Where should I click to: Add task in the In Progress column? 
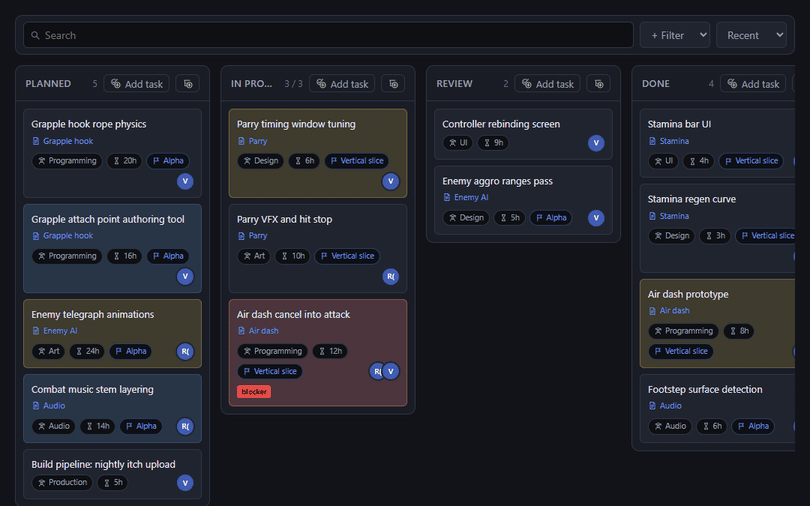point(342,84)
